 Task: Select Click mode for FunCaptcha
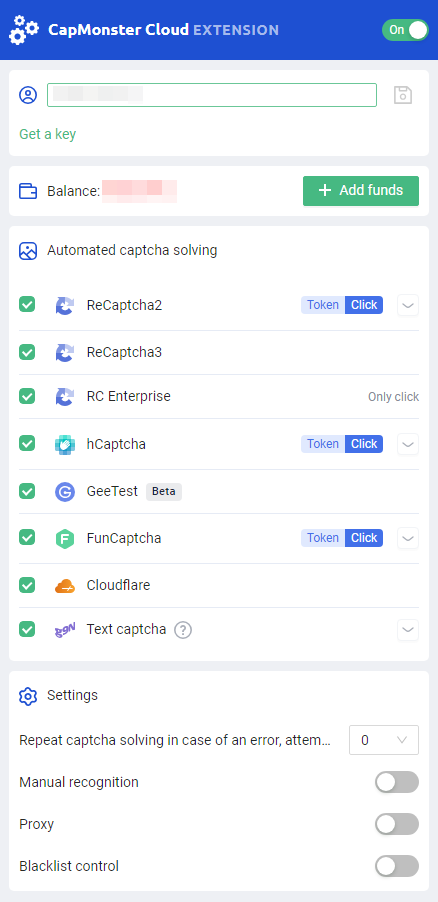tap(364, 538)
